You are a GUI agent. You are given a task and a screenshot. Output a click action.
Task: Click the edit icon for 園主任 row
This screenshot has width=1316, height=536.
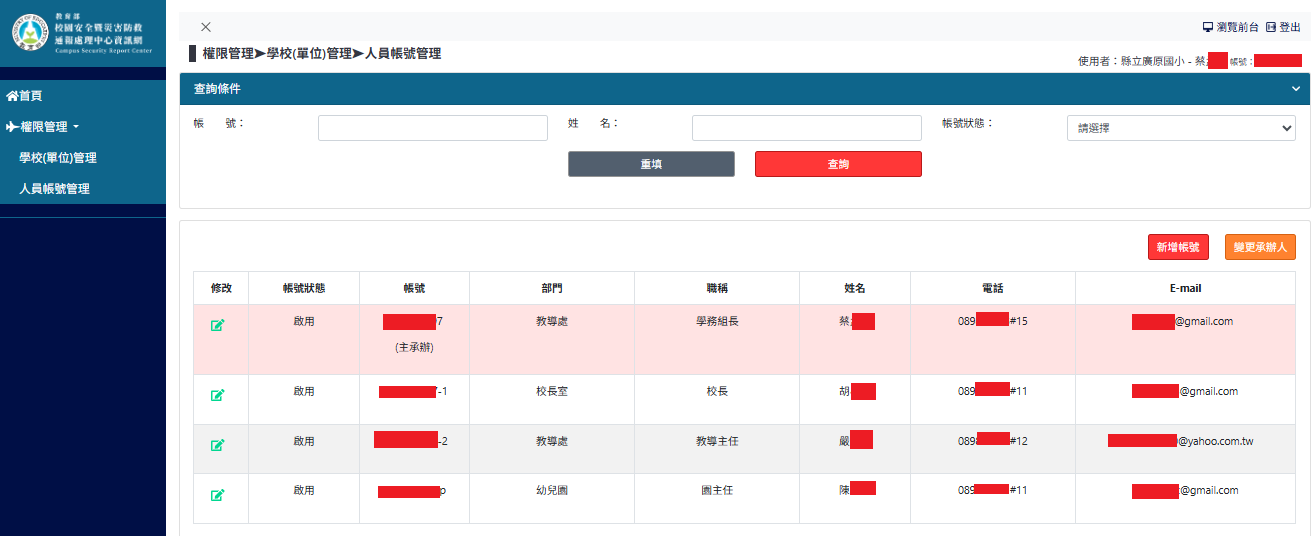pyautogui.click(x=217, y=495)
